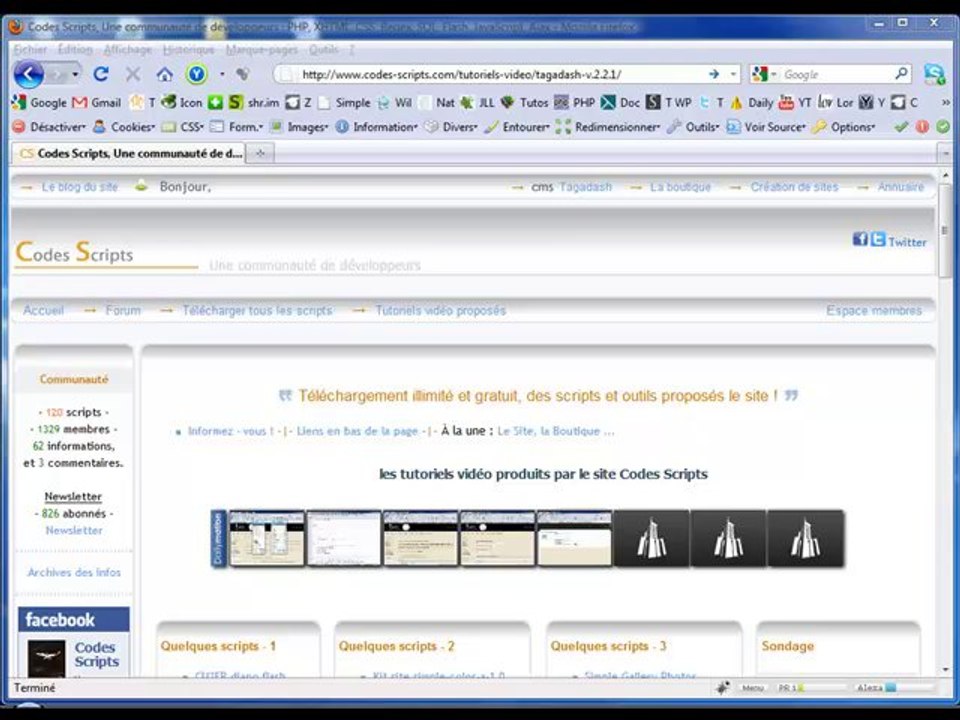
Task: Open the Création de sites link
Action: (x=794, y=187)
